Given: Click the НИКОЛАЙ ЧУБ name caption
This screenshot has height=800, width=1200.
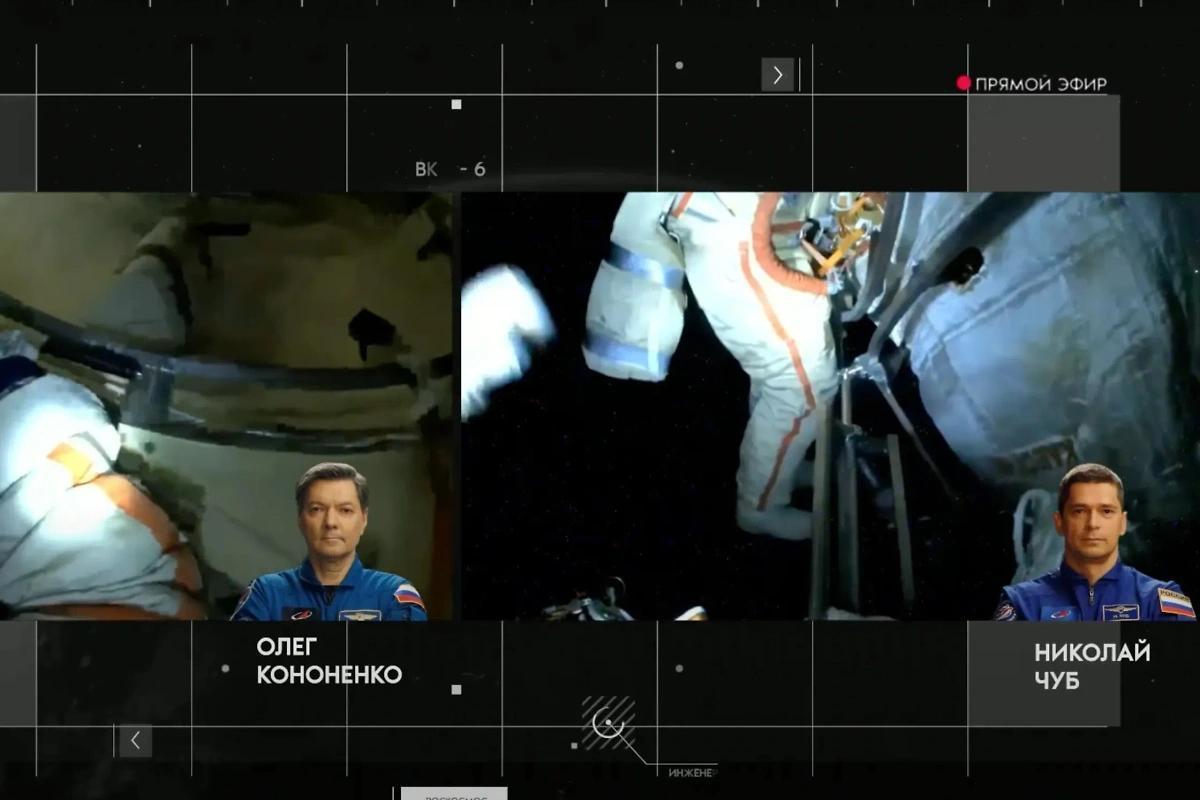Looking at the screenshot, I should tap(1092, 666).
